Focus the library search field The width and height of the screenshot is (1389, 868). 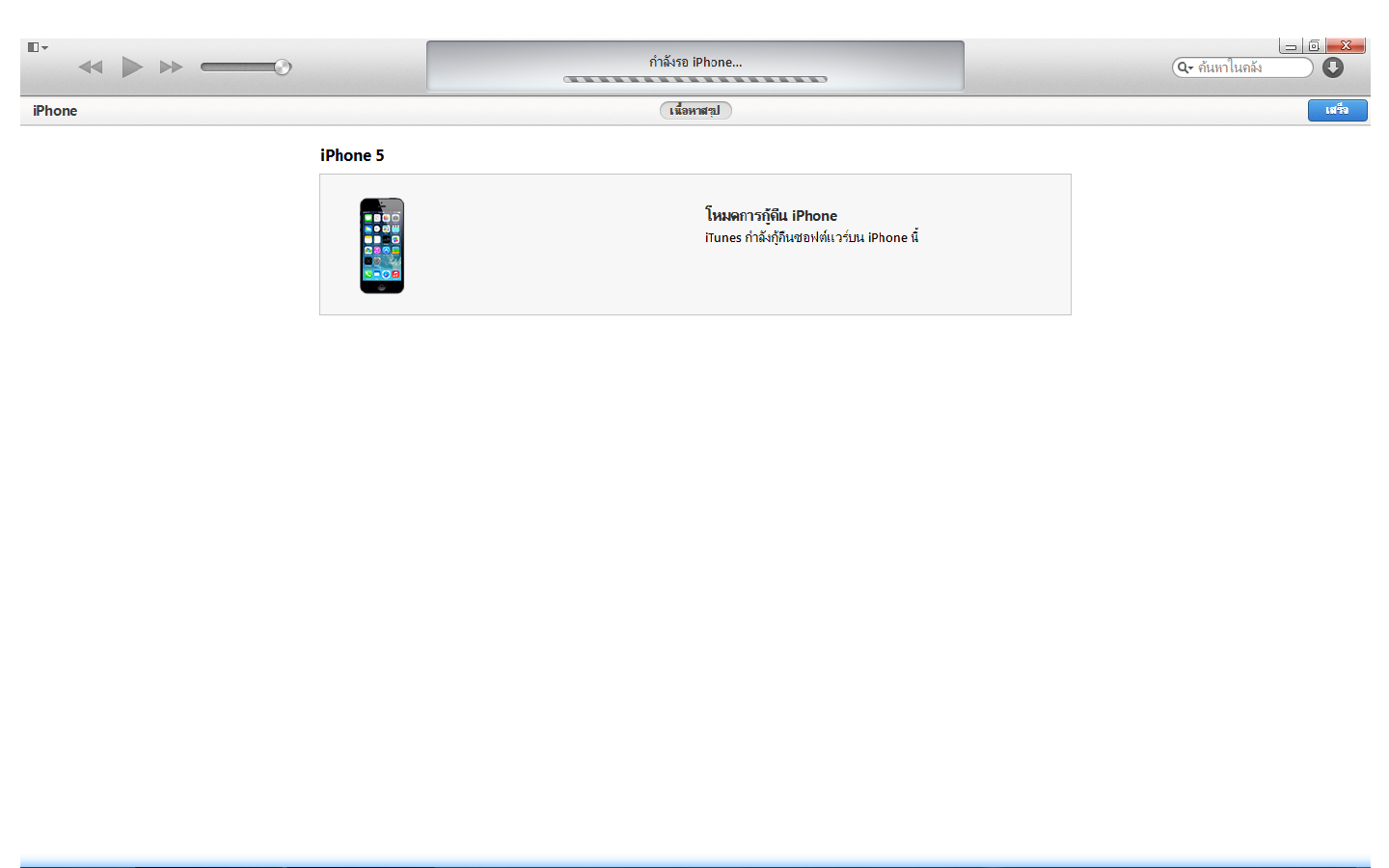(1242, 68)
